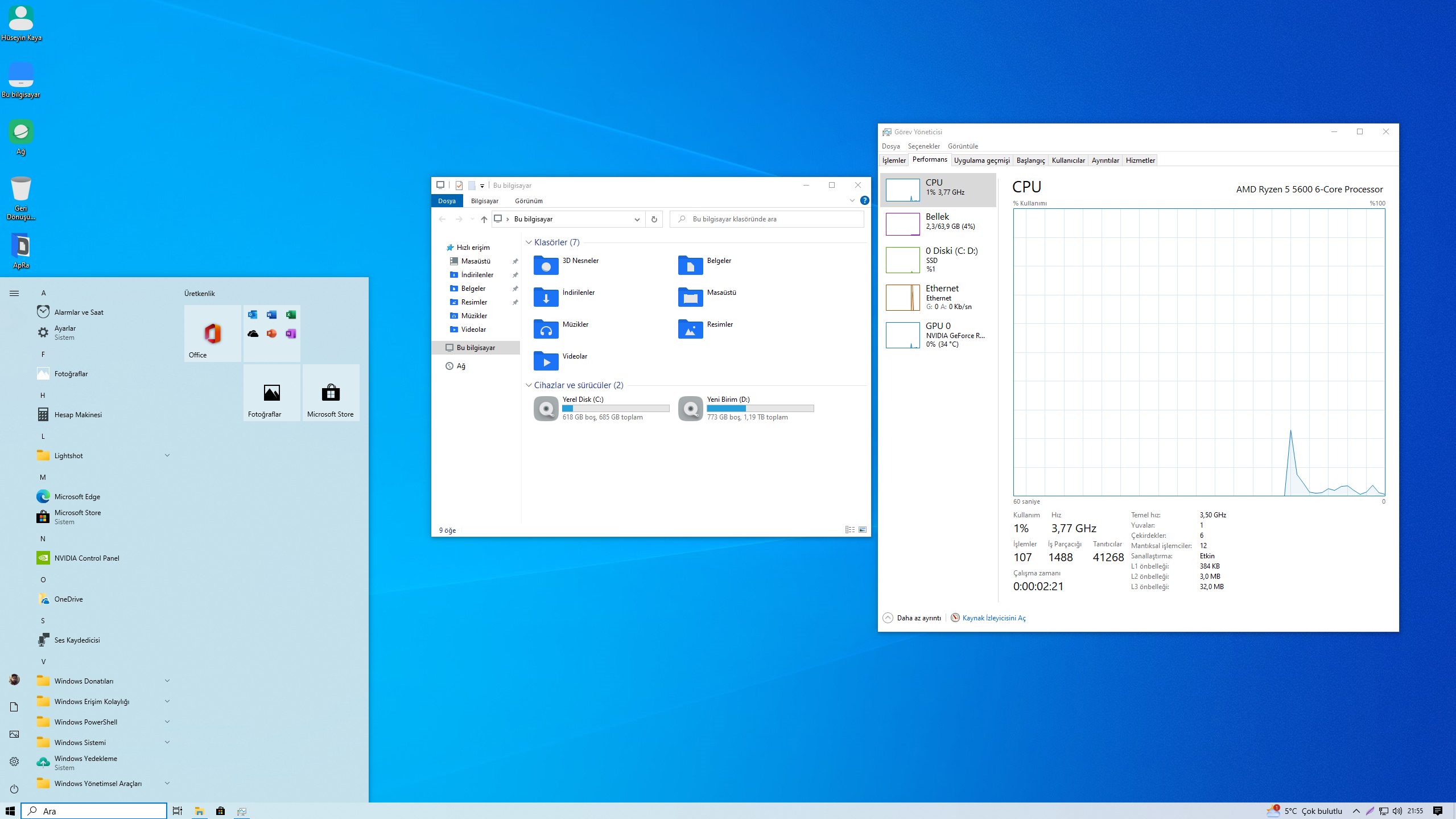This screenshot has height=819, width=1456.
Task: Switch to the Başlangıç tab in Task Manager
Action: tap(1030, 160)
